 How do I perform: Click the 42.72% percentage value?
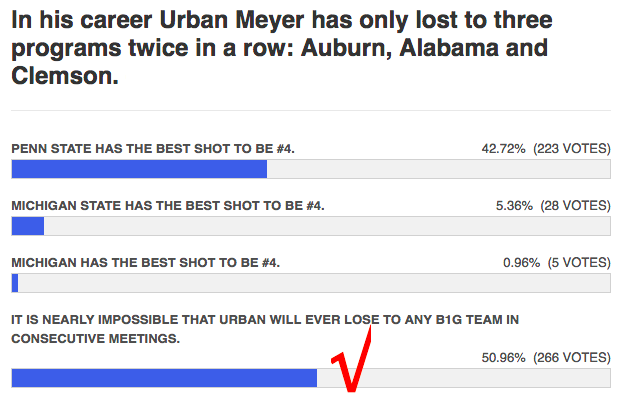tap(504, 149)
